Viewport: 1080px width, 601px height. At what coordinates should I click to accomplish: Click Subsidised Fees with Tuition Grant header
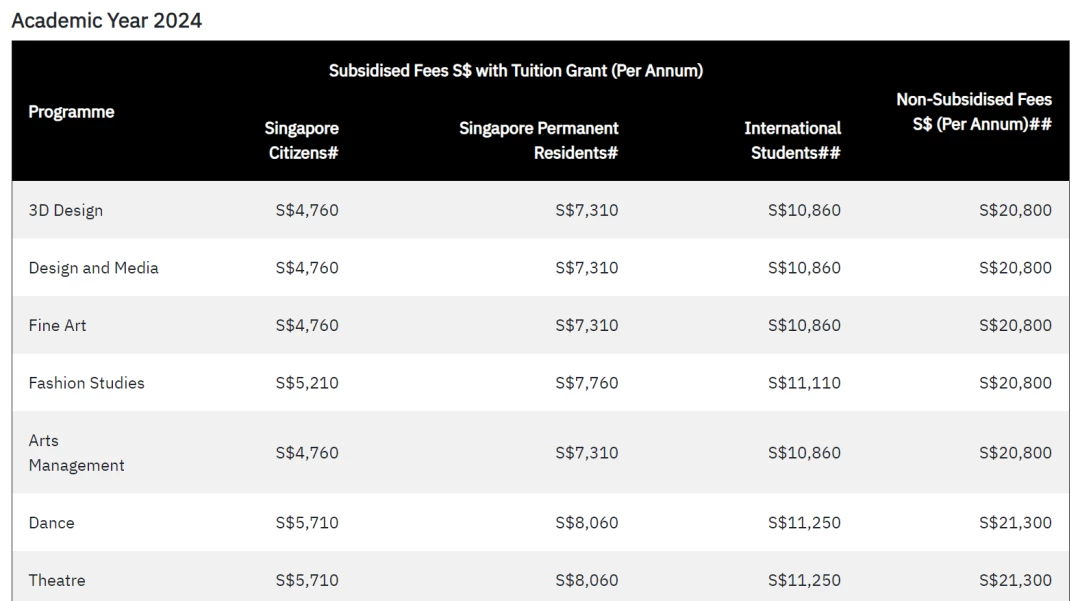(516, 71)
